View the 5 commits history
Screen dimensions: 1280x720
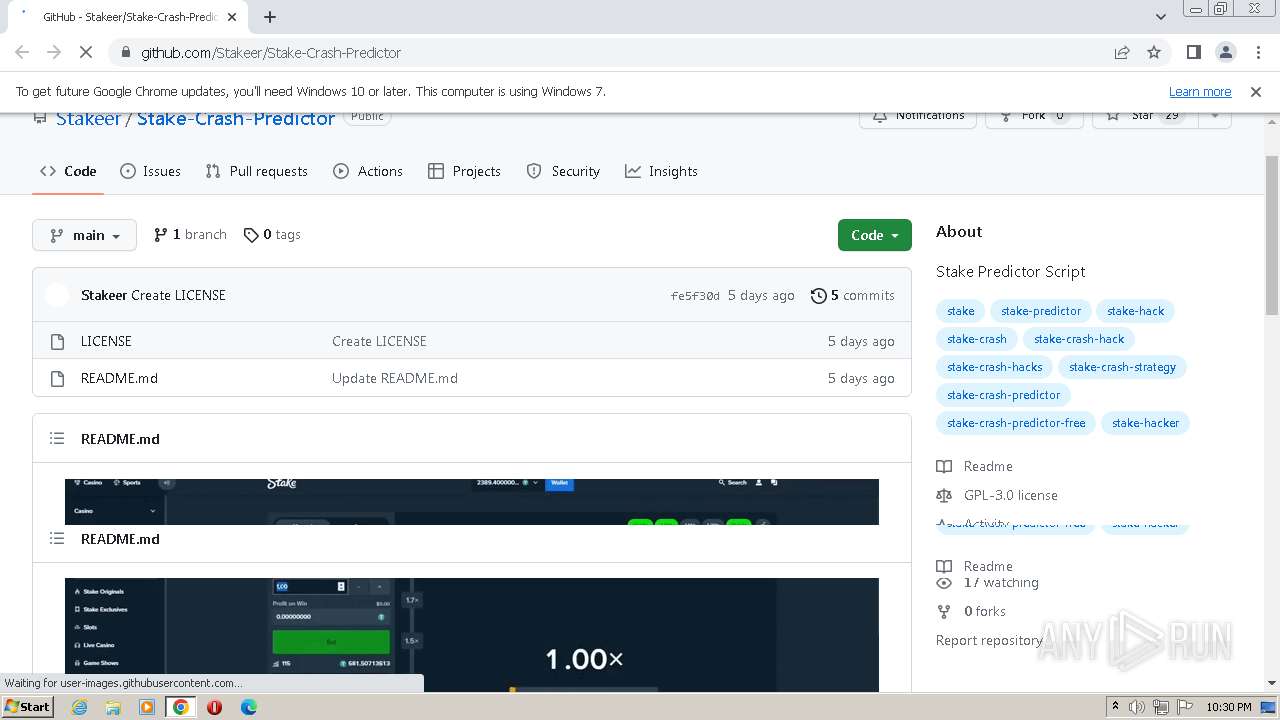tap(853, 295)
